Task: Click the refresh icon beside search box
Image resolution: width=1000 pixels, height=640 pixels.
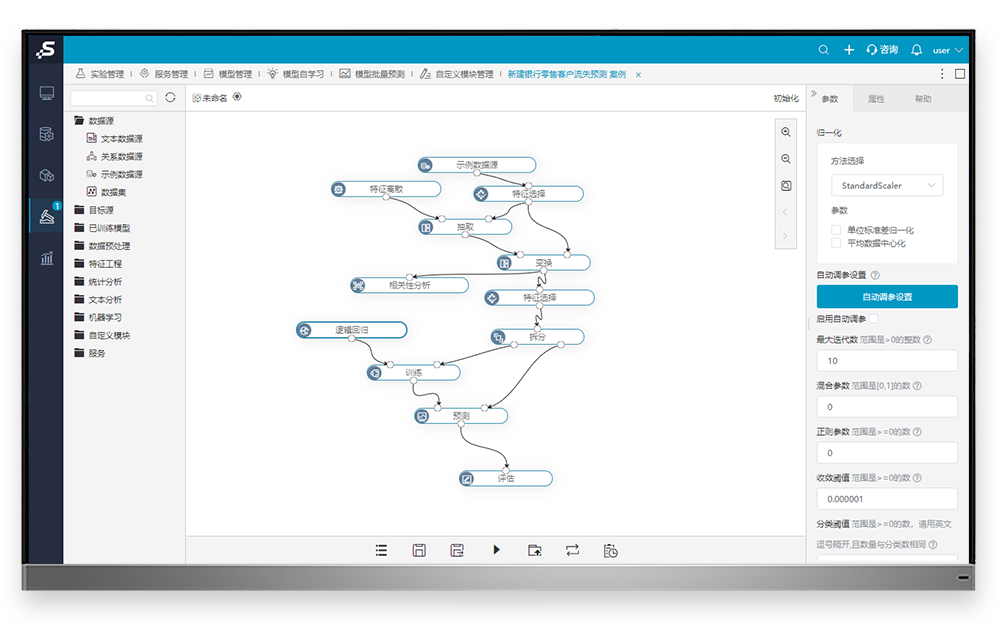Action: click(170, 98)
